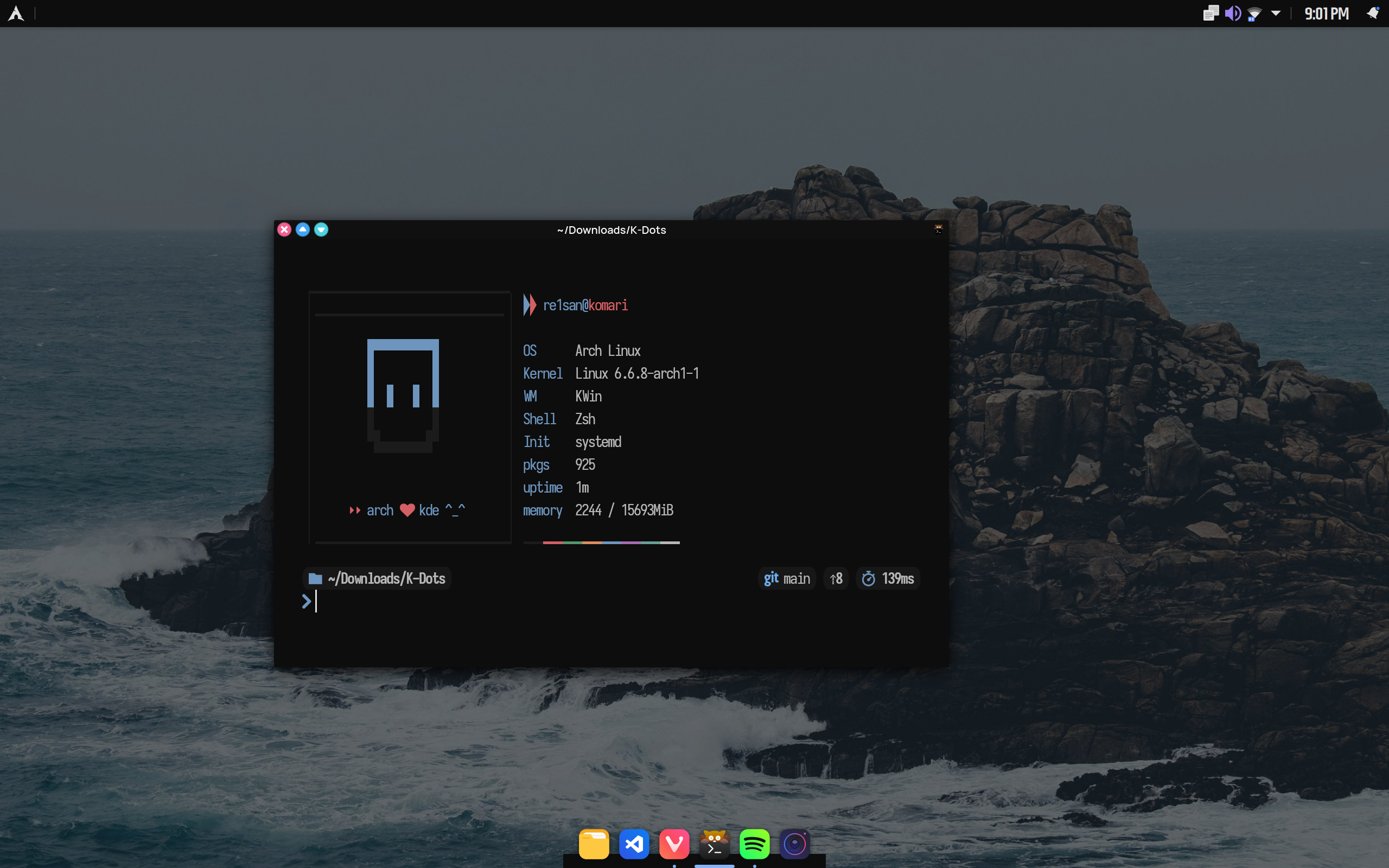Switch to Kitty terminal in dock
This screenshot has width=1389, height=868.
coord(714,844)
